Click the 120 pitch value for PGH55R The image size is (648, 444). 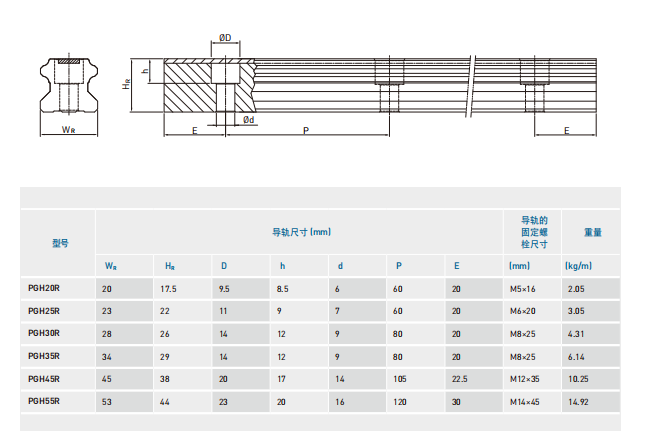(x=400, y=402)
